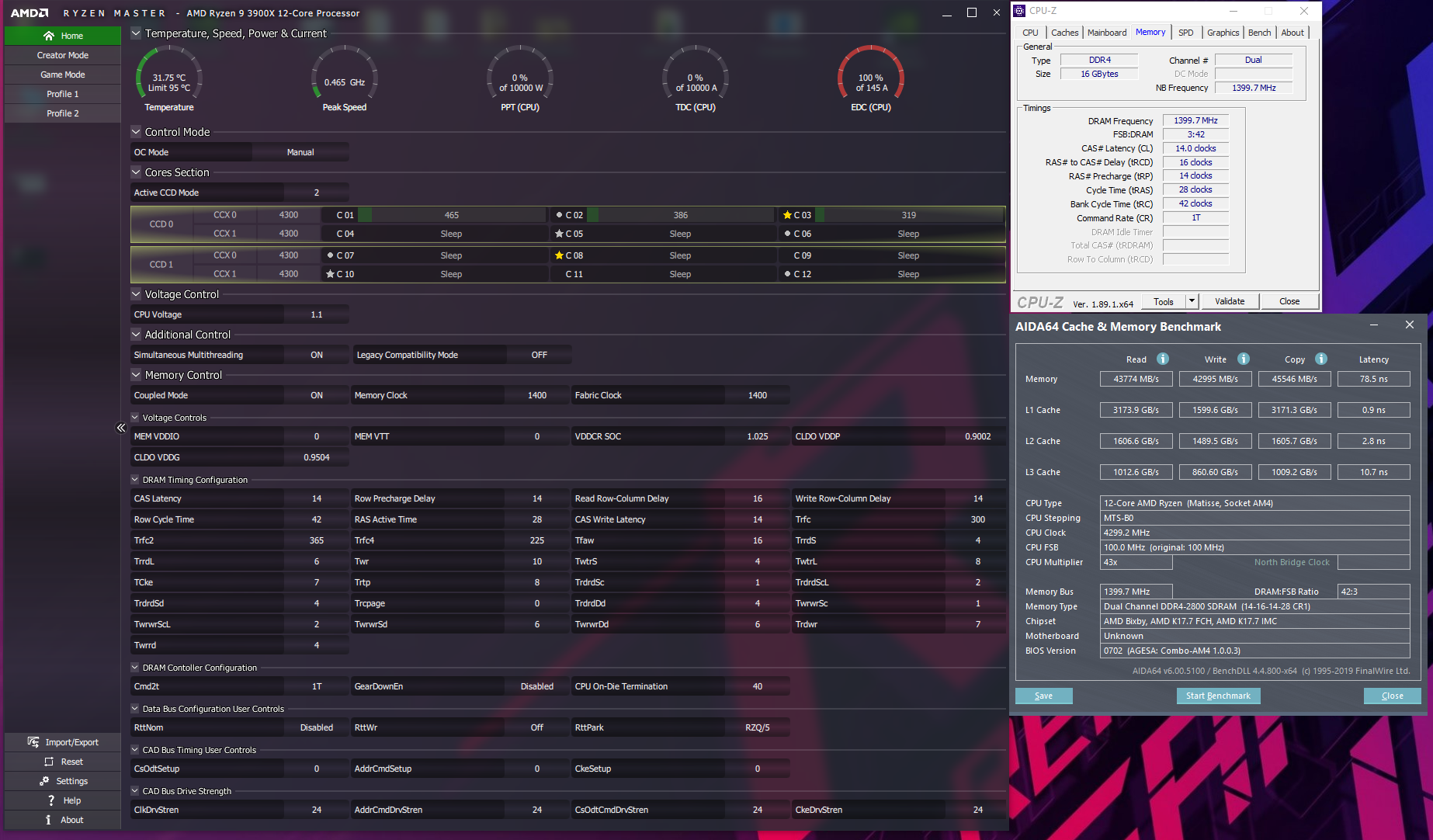Screen dimensions: 1433x840
Task: Collapse DRAM Timing Configuration subsection
Action: (x=134, y=480)
